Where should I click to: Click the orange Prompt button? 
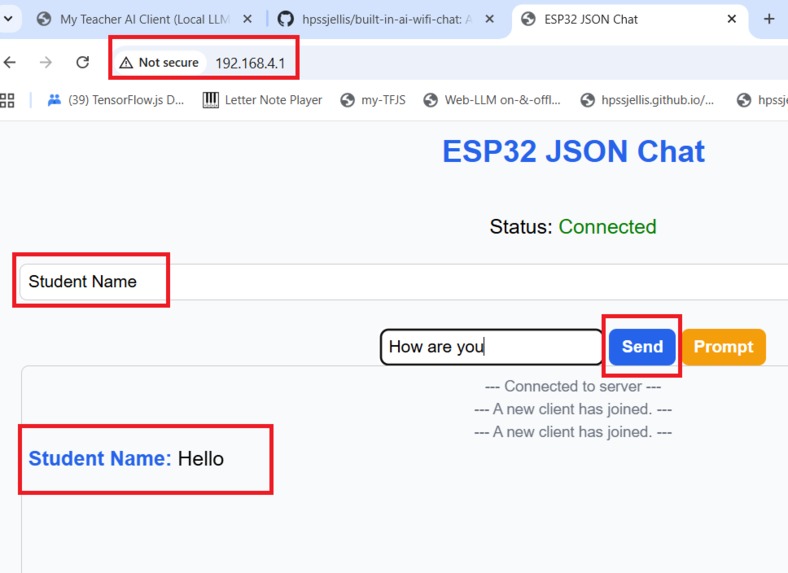(724, 347)
